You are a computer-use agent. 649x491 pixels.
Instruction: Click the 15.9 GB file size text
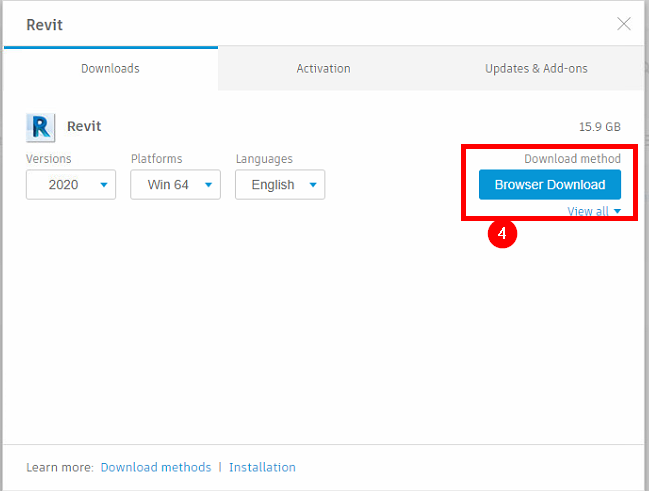point(600,127)
